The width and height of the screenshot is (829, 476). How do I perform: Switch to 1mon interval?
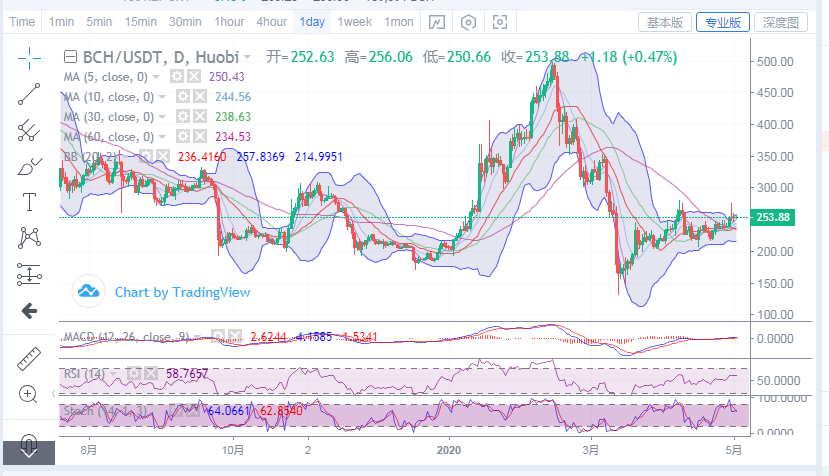[x=399, y=22]
